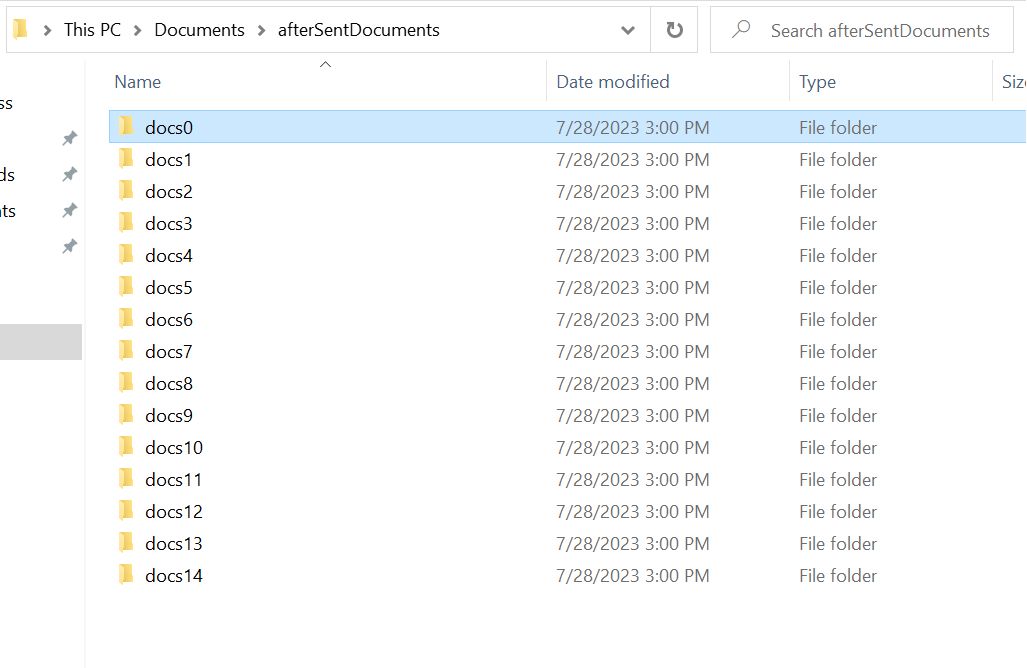
Task: Click the date modified of docs10
Action: [633, 448]
